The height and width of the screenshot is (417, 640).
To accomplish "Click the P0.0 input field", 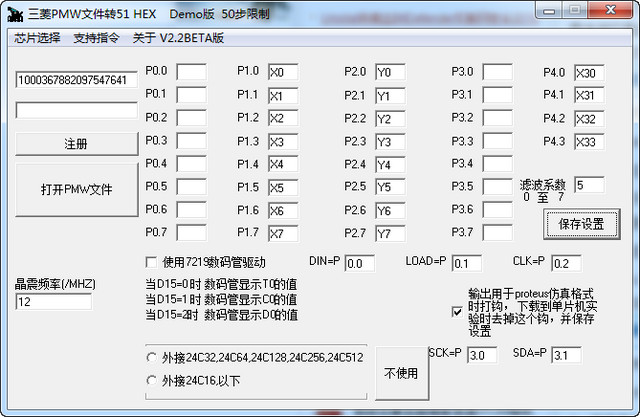I will pos(191,72).
